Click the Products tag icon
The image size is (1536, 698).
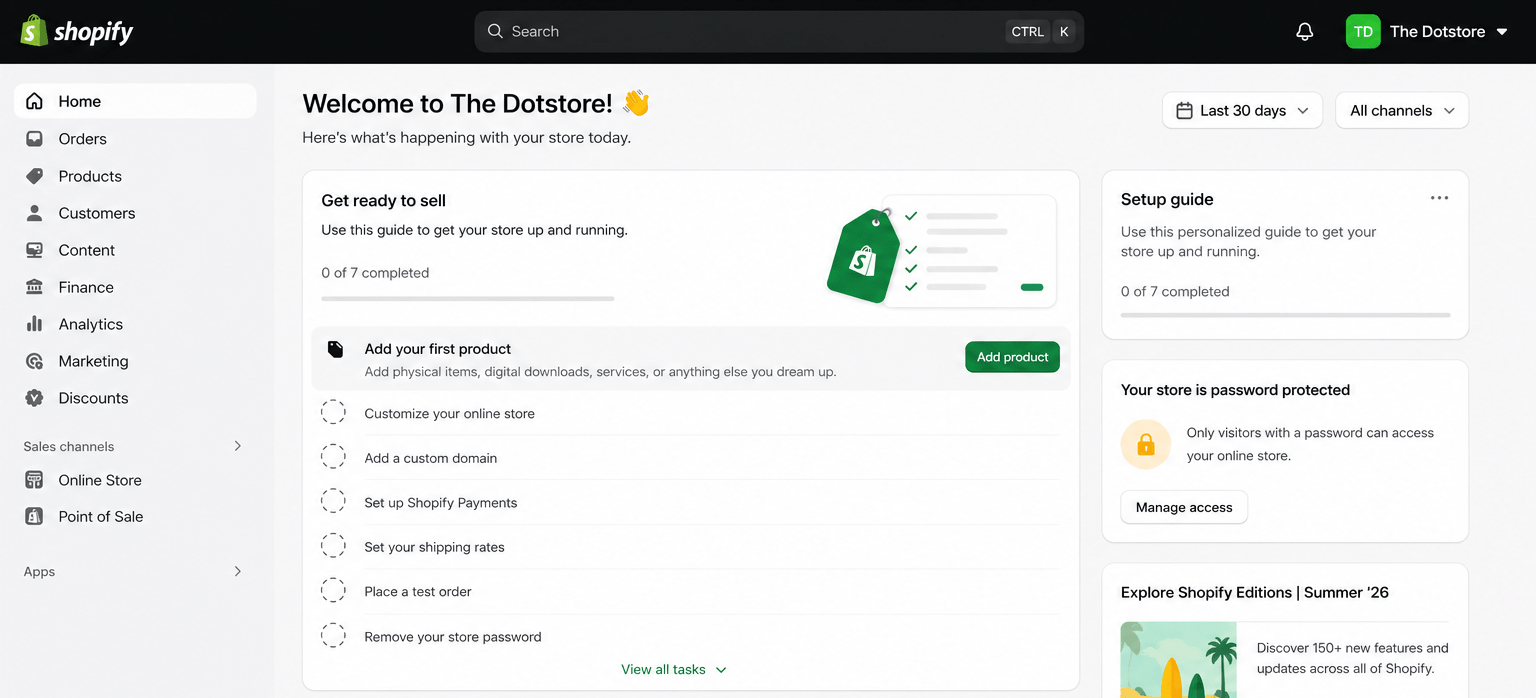tap(34, 176)
